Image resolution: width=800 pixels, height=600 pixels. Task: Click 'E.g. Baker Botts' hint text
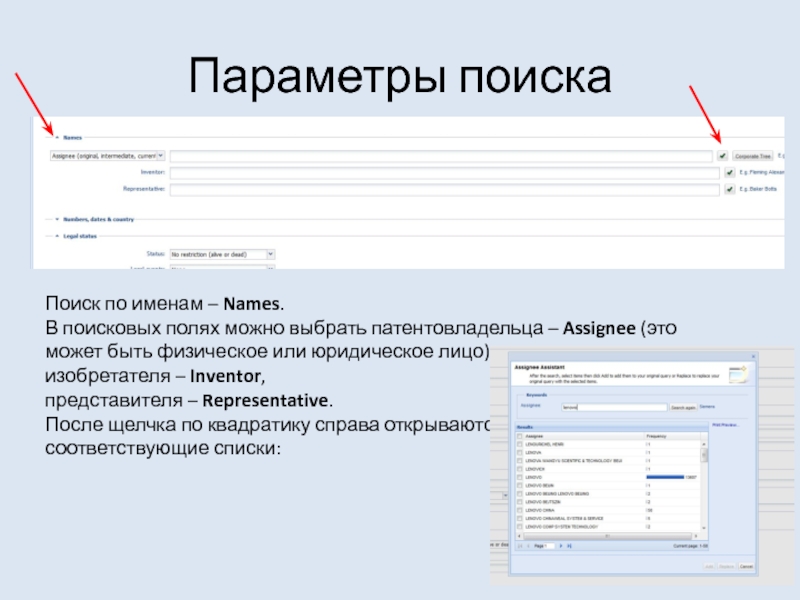758,189
